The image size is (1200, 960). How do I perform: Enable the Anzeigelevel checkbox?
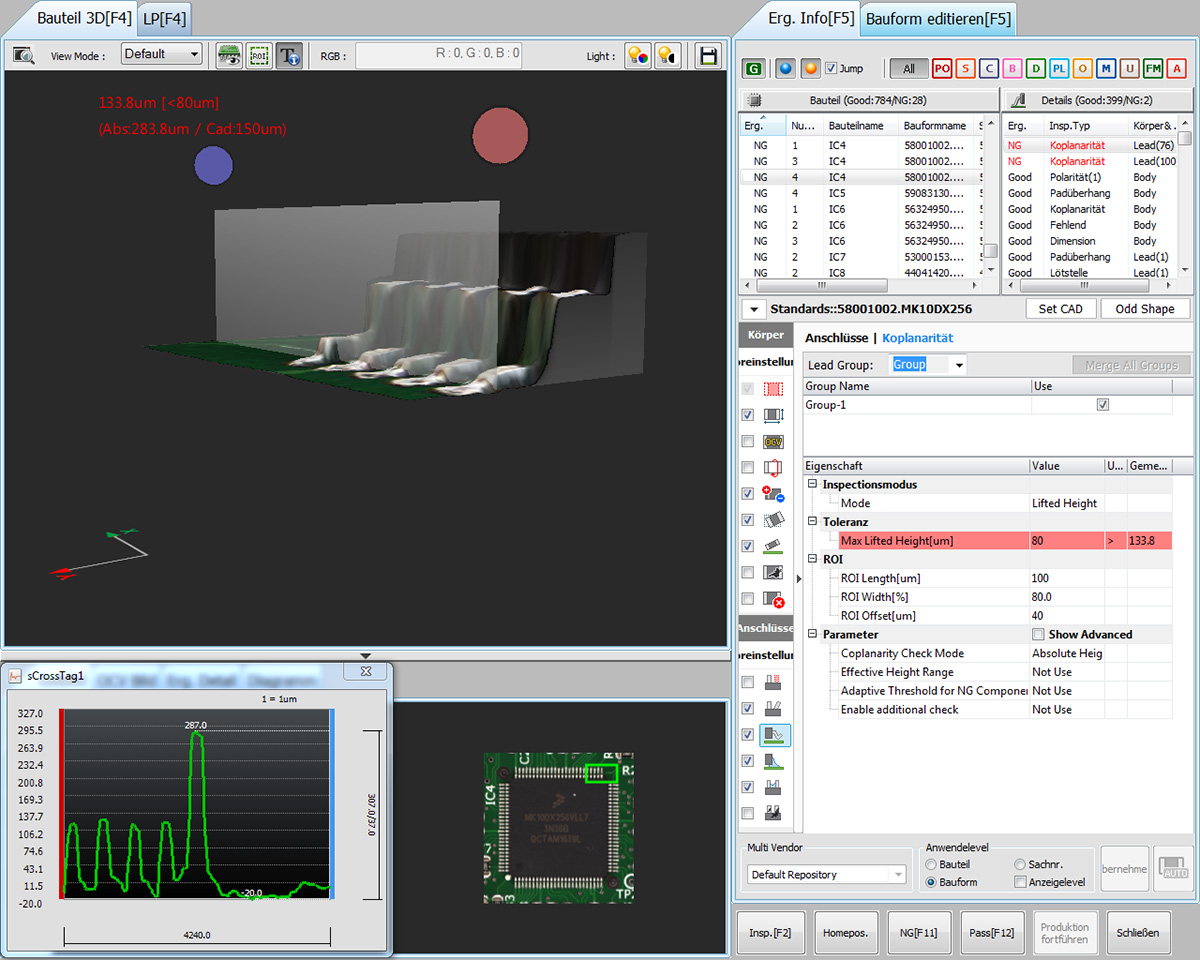pos(1019,882)
